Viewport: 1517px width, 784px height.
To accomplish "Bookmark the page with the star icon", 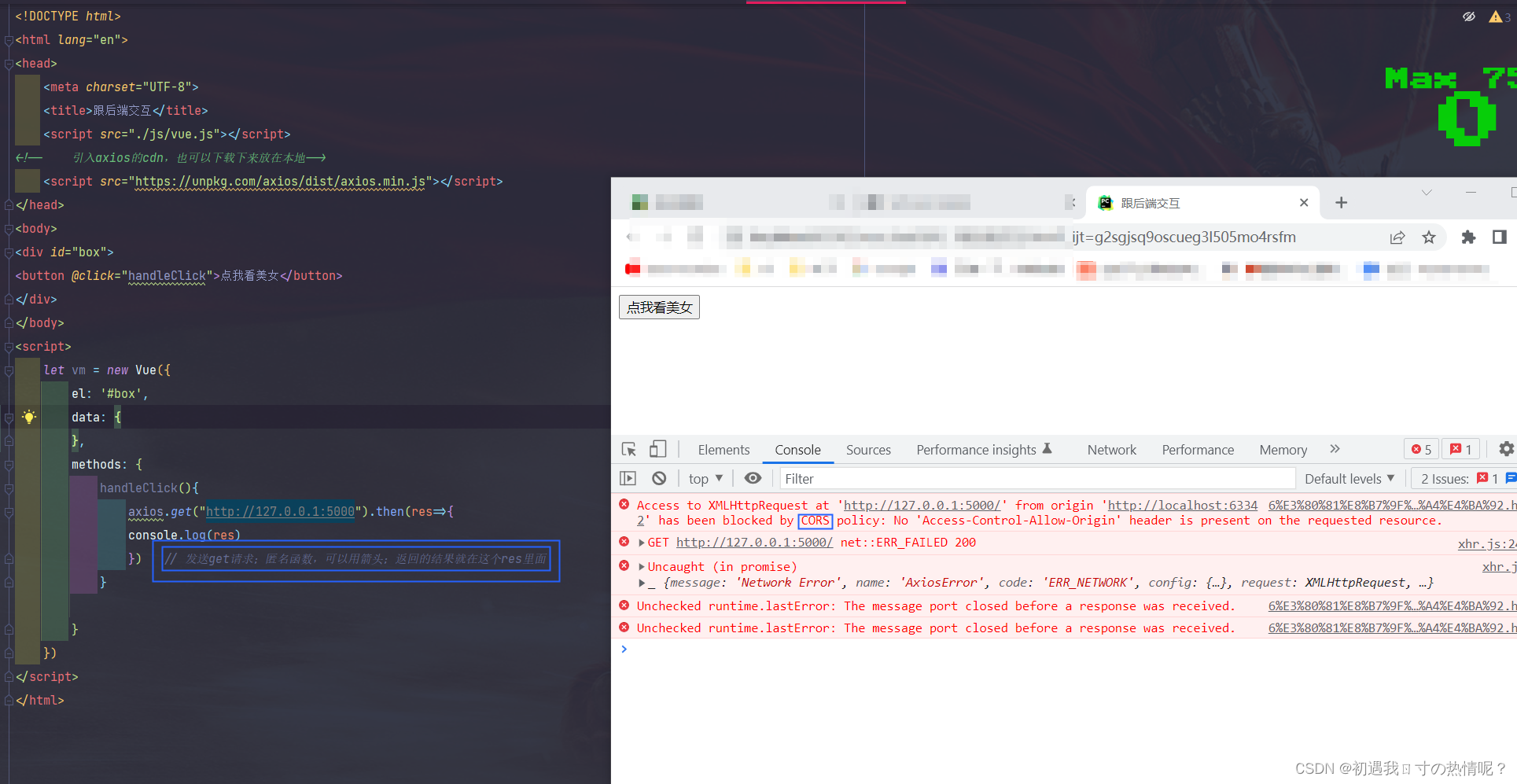I will pyautogui.click(x=1429, y=237).
